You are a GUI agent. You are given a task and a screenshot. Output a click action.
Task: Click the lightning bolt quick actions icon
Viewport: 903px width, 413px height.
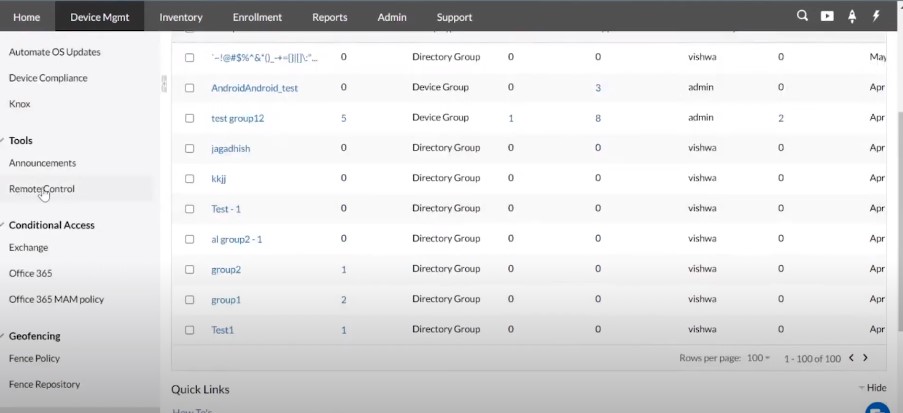point(877,16)
